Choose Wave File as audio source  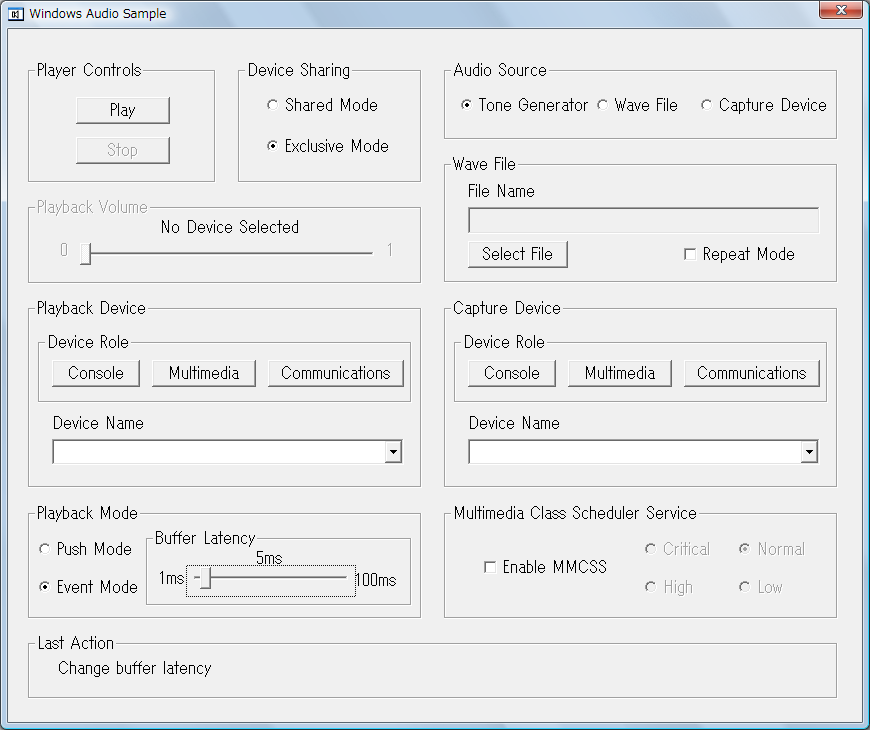(603, 105)
